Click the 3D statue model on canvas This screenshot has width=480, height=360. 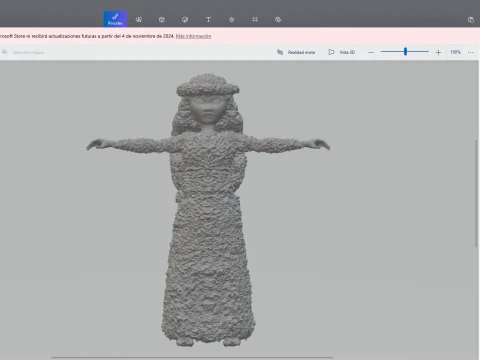pyautogui.click(x=208, y=210)
